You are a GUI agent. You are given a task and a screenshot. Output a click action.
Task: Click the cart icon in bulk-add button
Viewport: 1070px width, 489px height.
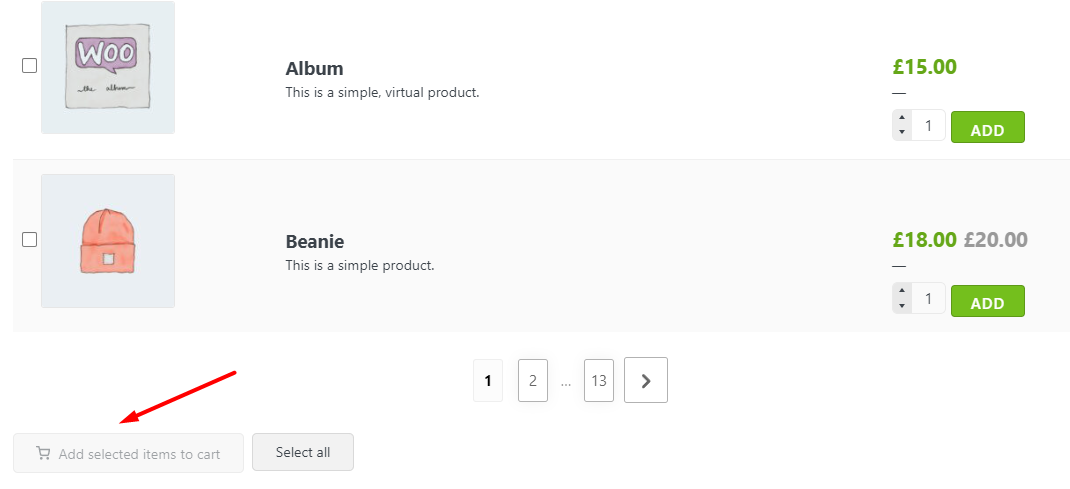43,453
